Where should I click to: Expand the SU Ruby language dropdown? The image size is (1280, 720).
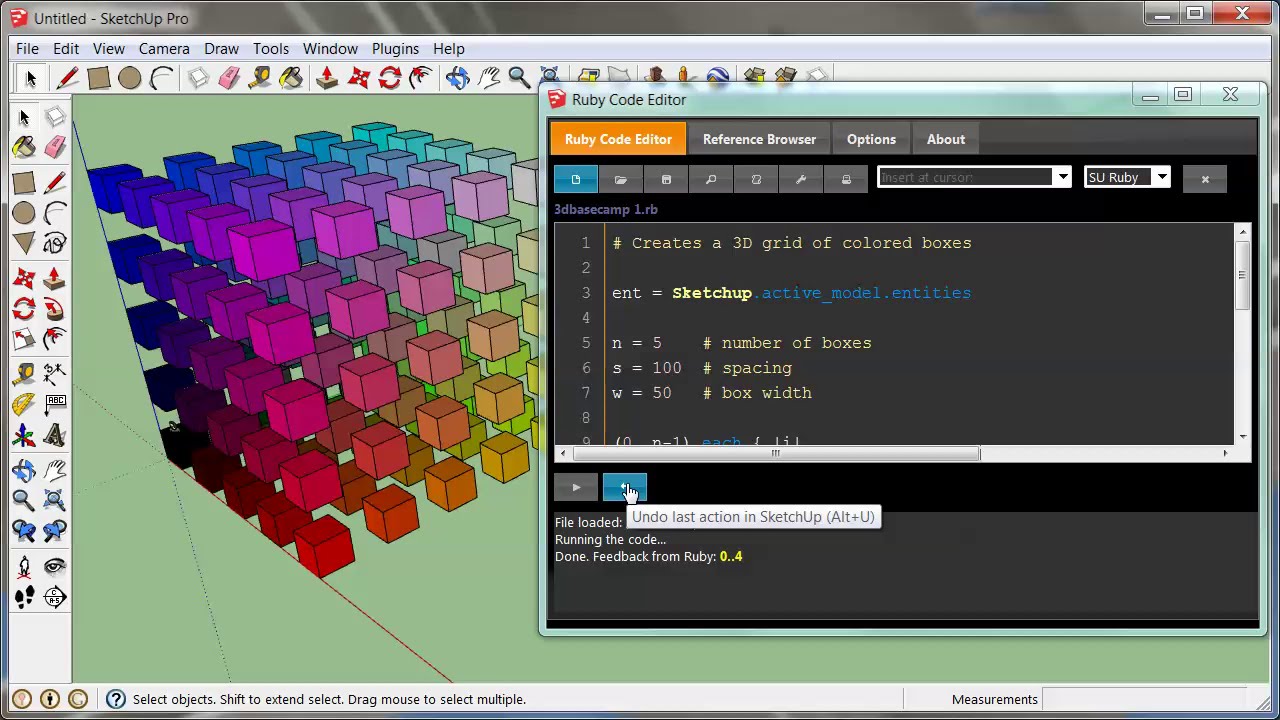[1161, 178]
